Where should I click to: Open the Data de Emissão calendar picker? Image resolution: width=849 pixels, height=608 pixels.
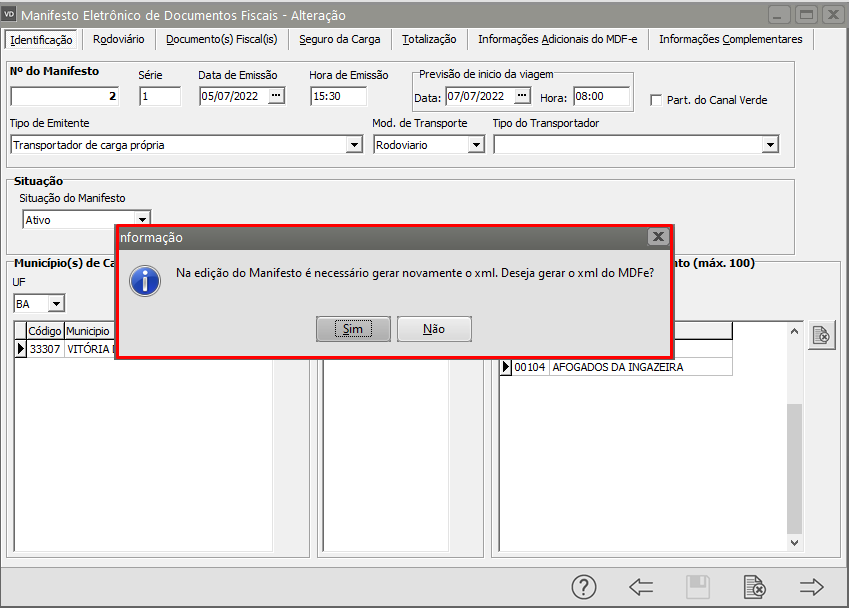coord(277,96)
